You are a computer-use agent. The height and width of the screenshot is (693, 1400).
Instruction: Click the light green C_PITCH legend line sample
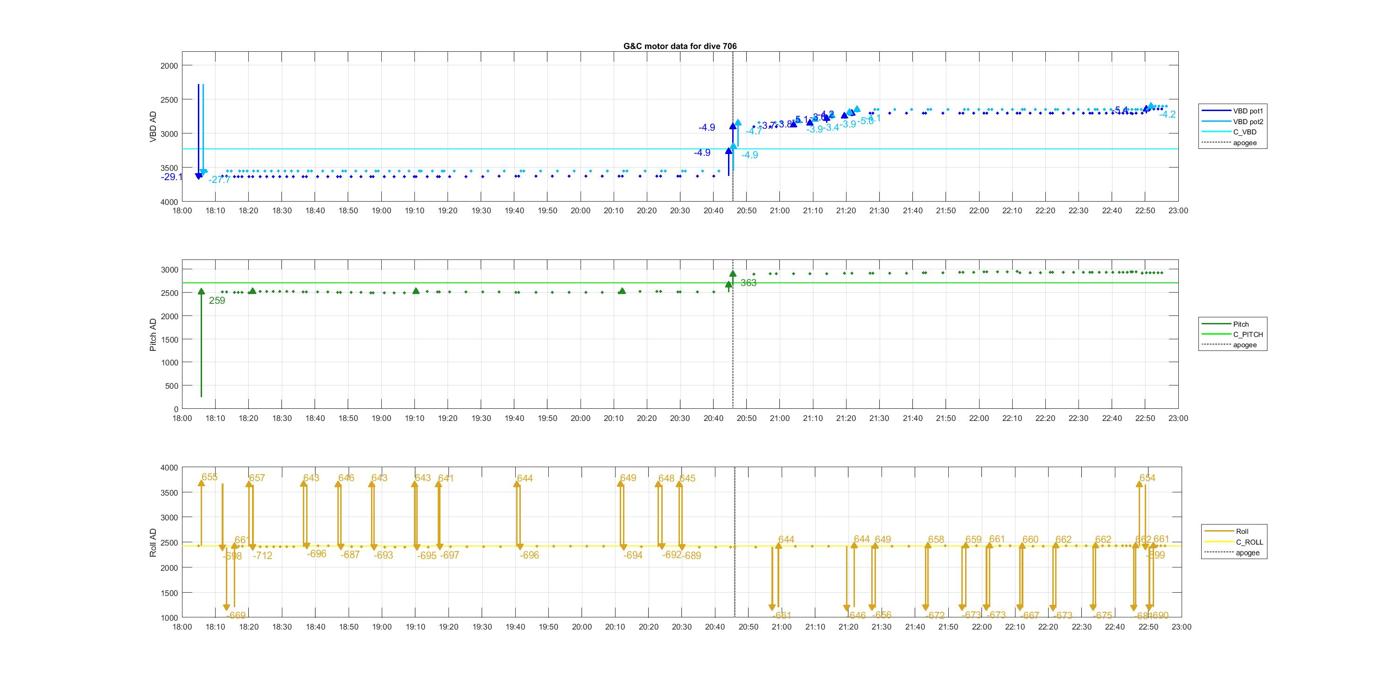coord(1218,335)
